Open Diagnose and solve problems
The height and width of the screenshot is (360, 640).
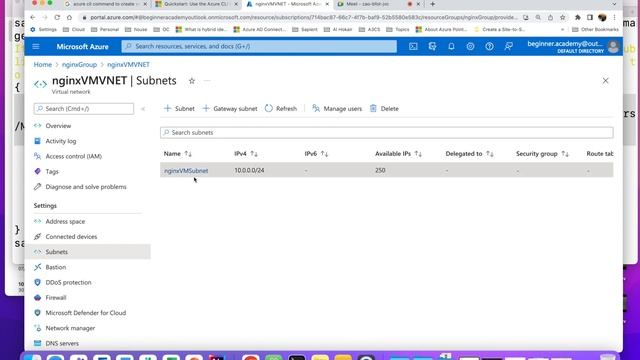tap(87, 187)
